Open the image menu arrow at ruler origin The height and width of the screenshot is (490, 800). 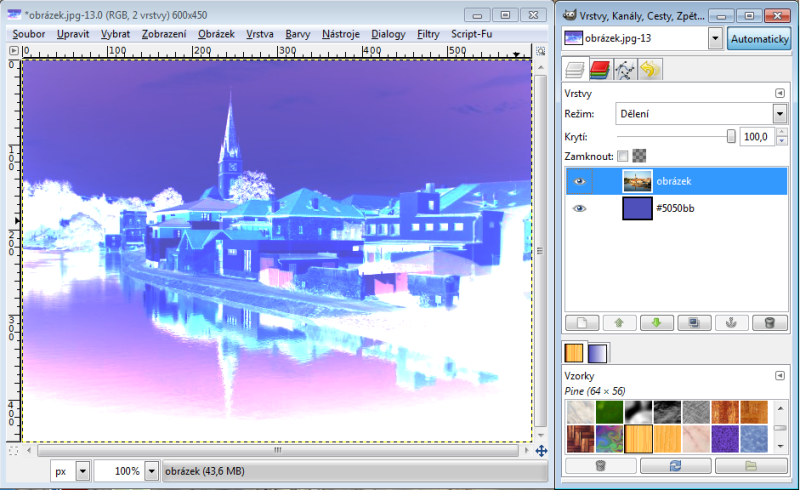click(14, 51)
